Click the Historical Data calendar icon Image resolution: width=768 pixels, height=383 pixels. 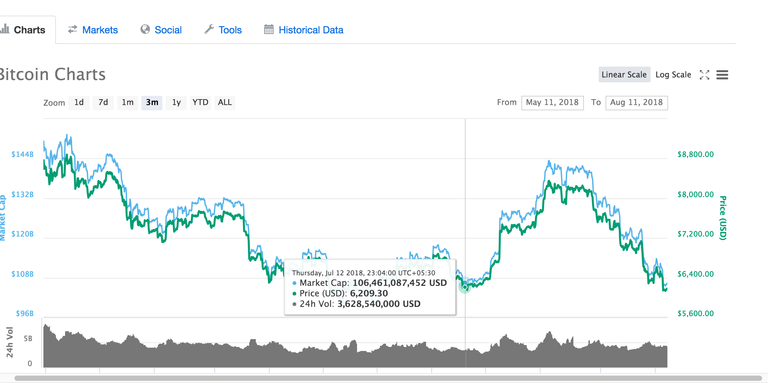(268, 29)
